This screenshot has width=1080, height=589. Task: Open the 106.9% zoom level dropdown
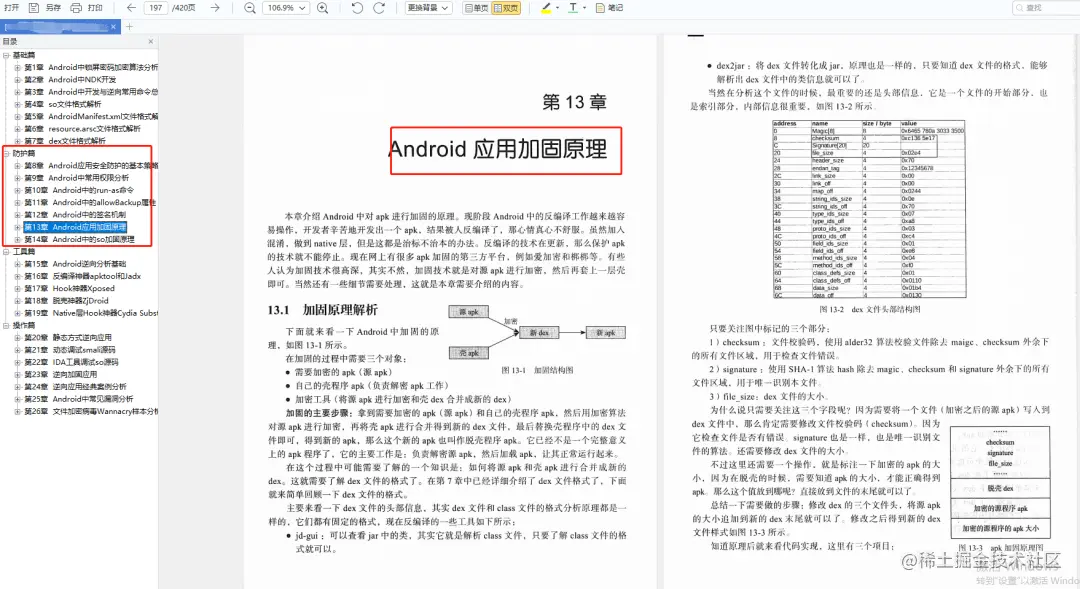[286, 8]
